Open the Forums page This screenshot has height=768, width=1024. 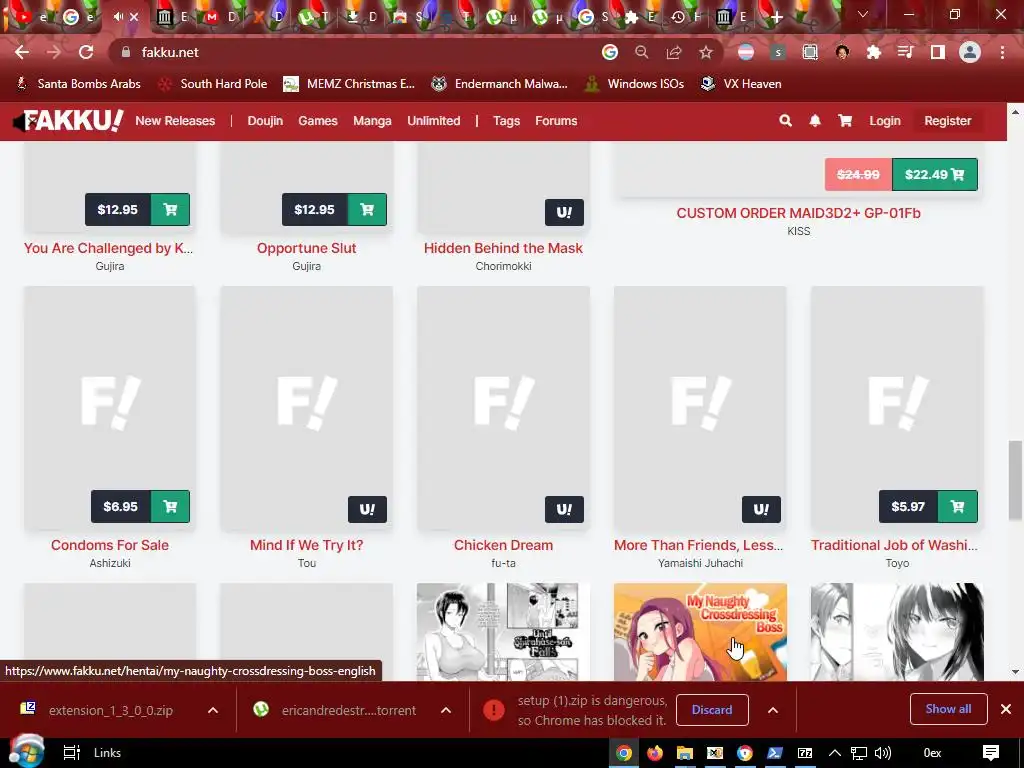click(556, 121)
